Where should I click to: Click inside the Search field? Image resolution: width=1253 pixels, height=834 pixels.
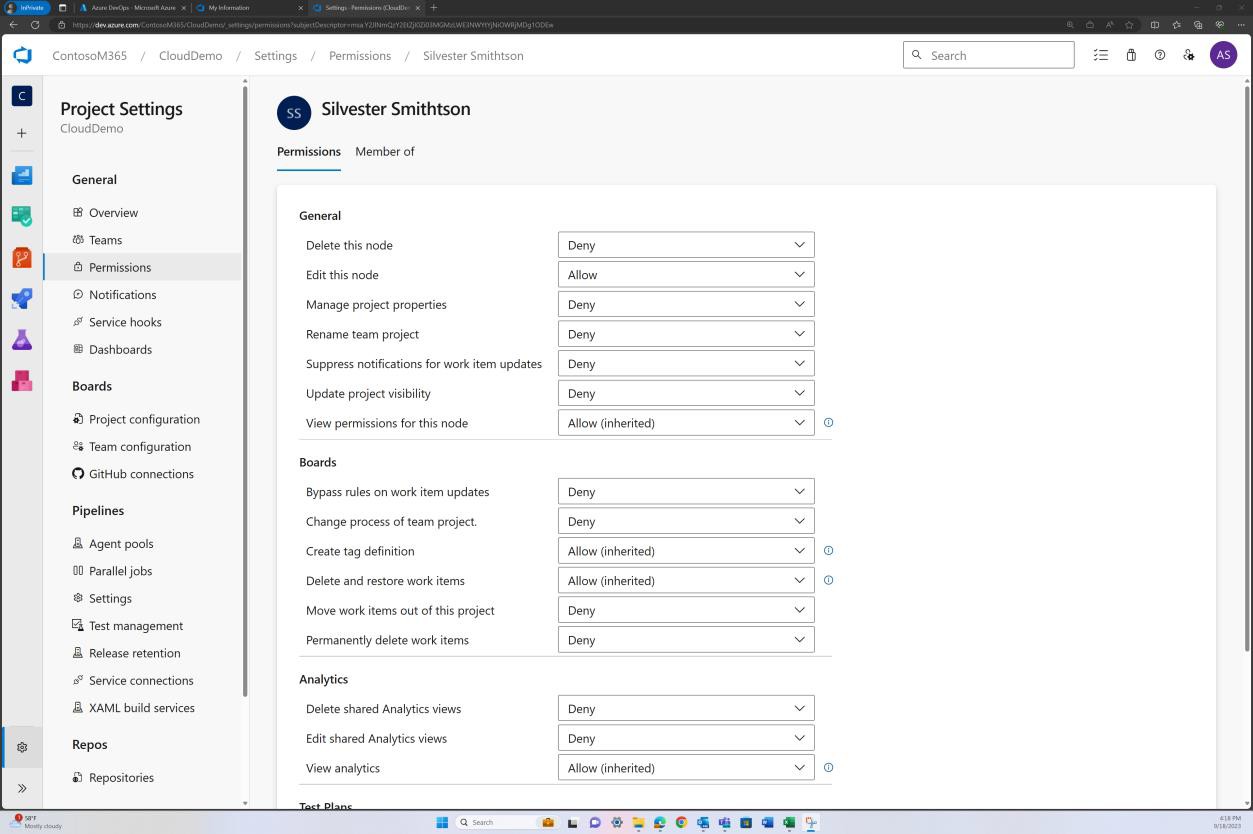(x=988, y=55)
